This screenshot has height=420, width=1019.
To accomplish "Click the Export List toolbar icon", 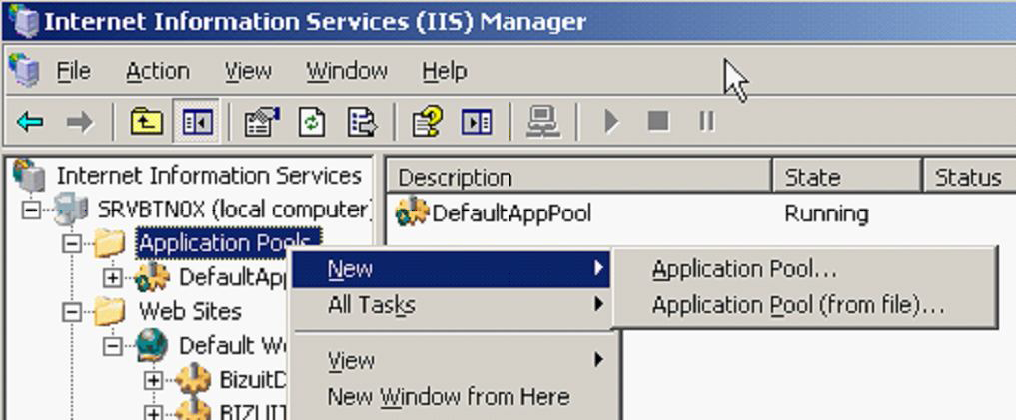I will click(362, 122).
